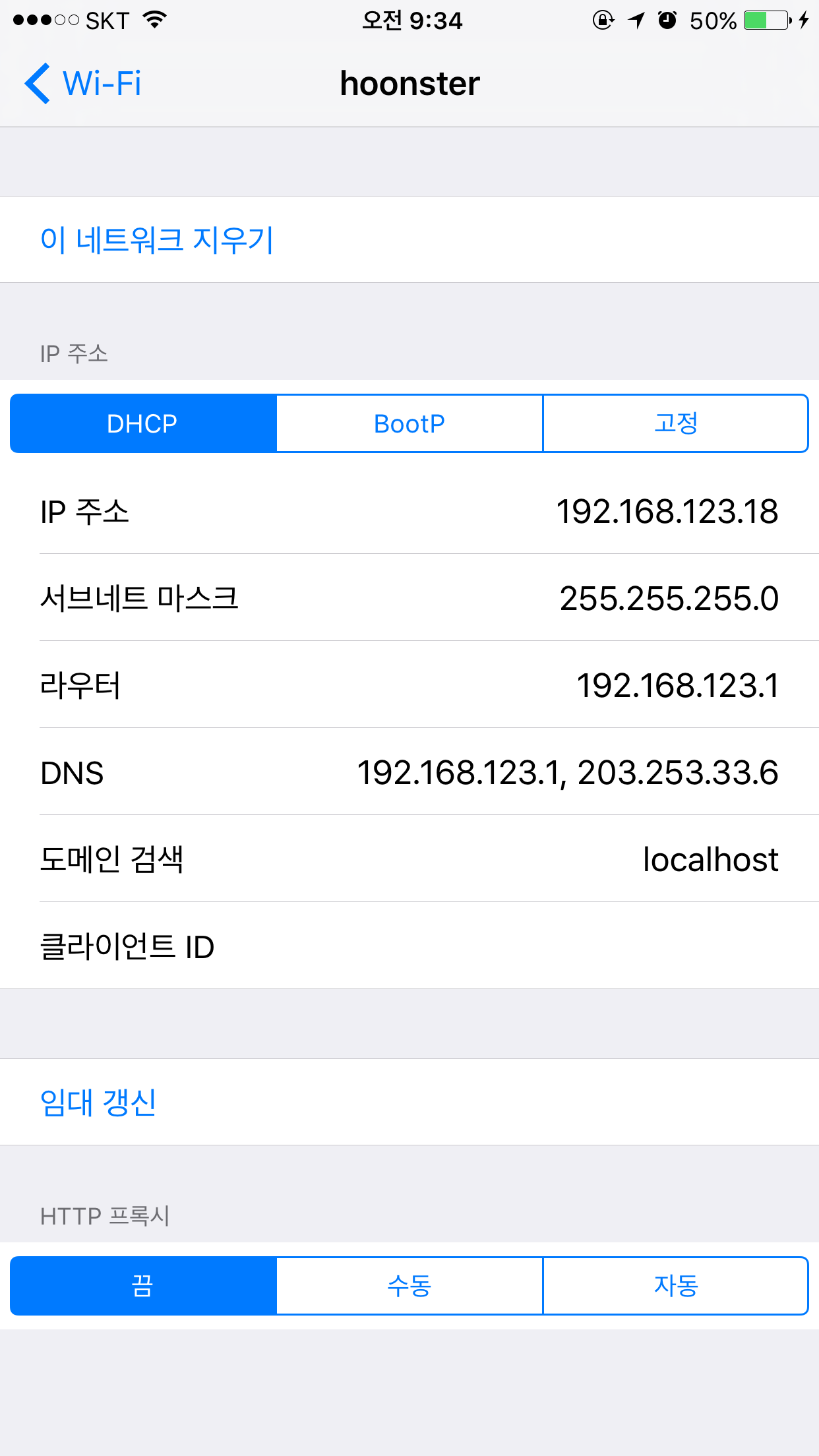The image size is (819, 1456).
Task: Tap the 라우터 label
Action: [80, 686]
